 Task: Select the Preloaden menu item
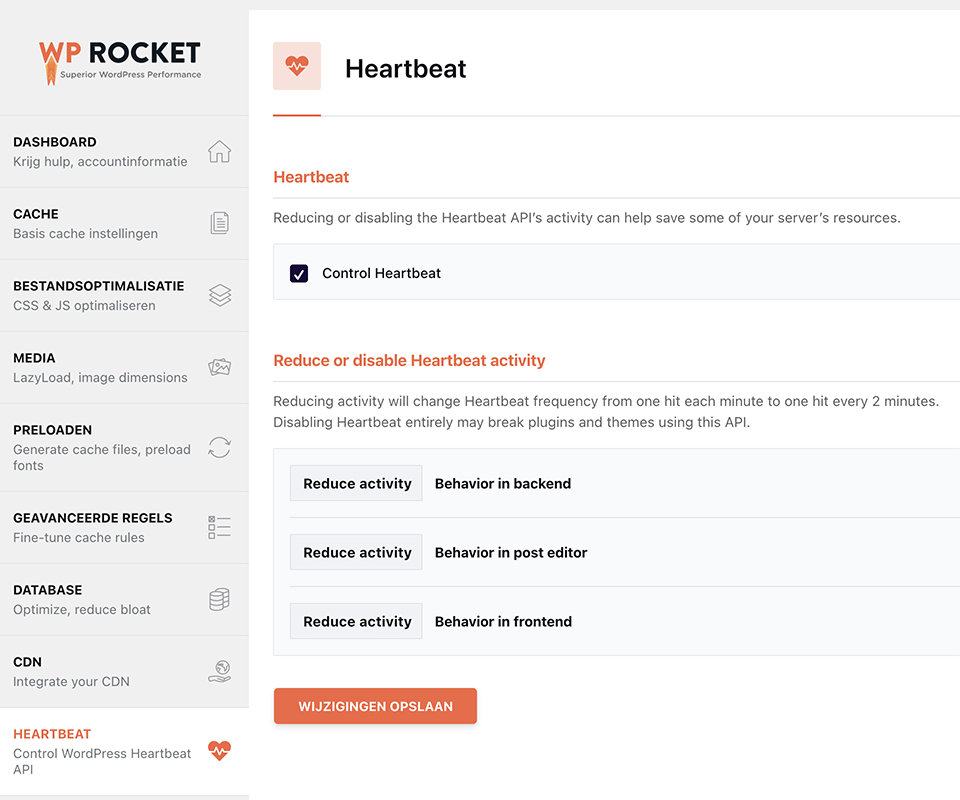click(x=100, y=447)
